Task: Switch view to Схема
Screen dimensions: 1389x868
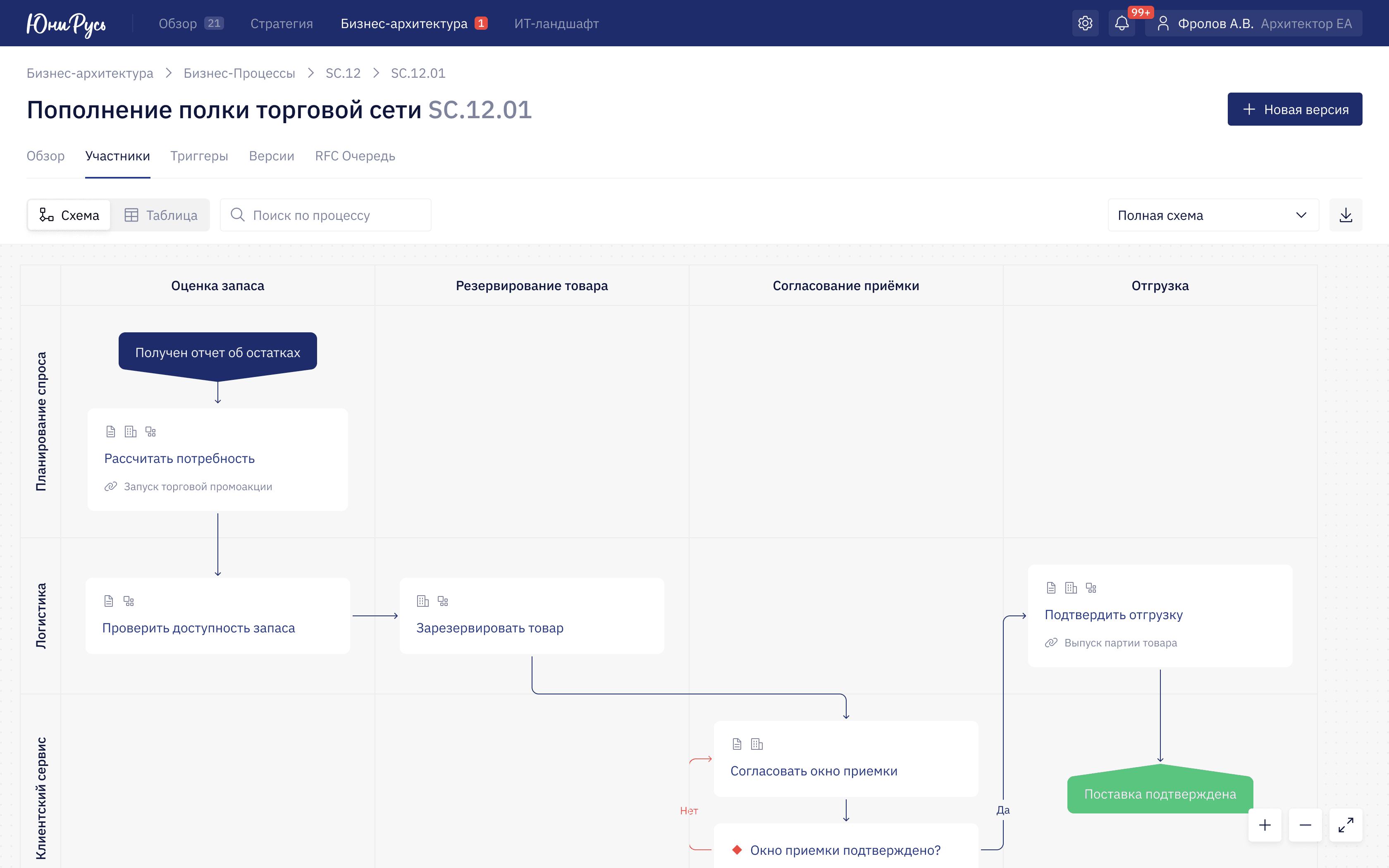Action: coord(69,215)
